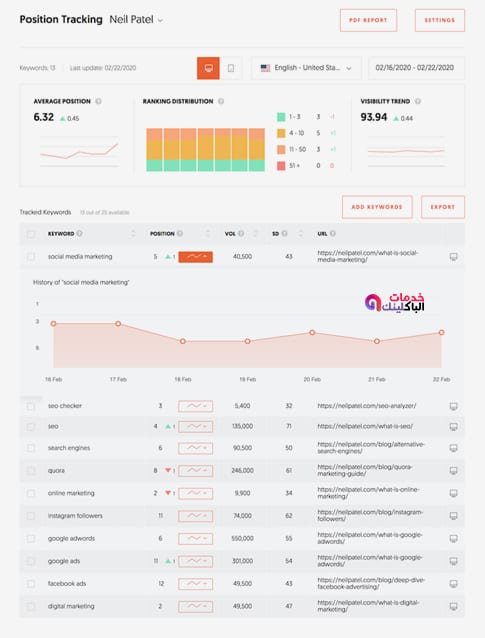Screen dimensions: 485x638
Task: Expand history chart for seo keyword
Action: click(x=195, y=426)
